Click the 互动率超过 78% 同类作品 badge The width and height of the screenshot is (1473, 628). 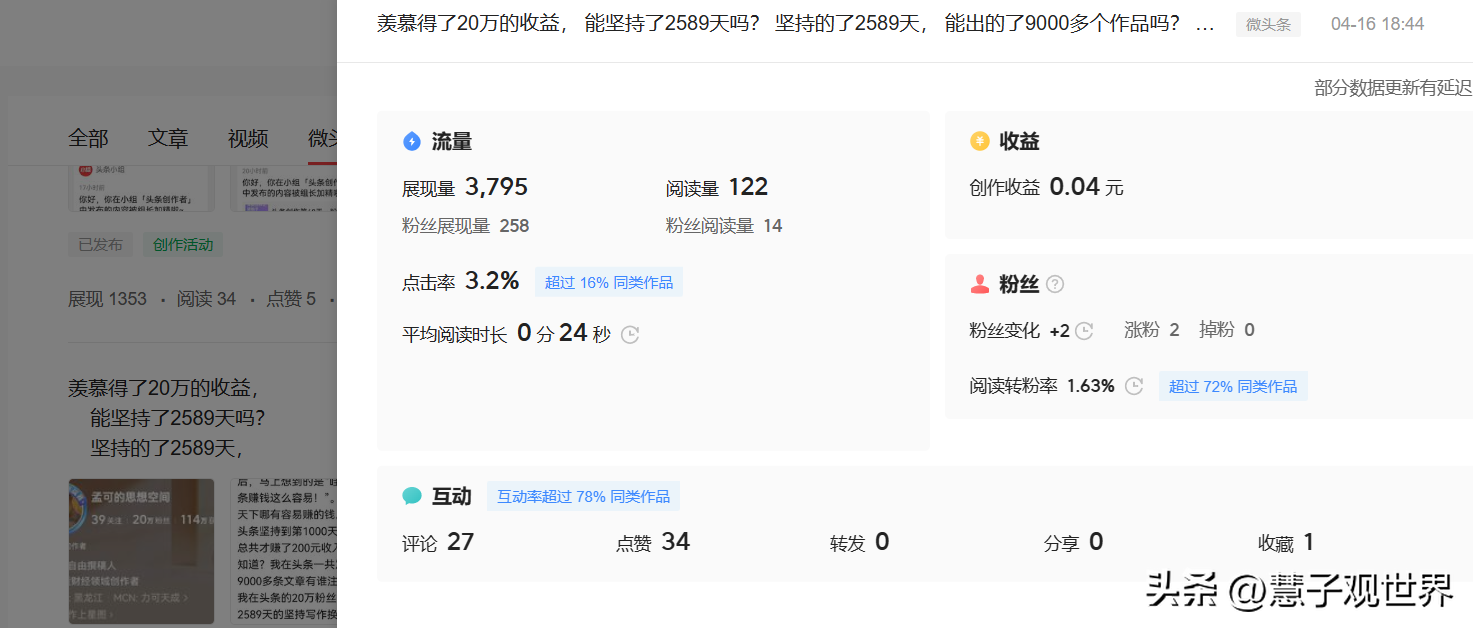click(x=583, y=495)
